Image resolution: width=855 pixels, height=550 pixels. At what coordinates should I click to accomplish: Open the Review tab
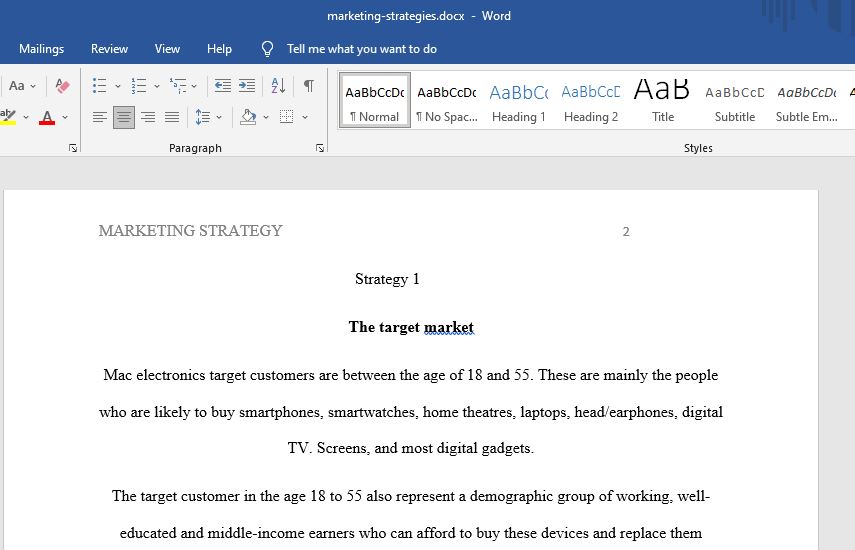(109, 49)
